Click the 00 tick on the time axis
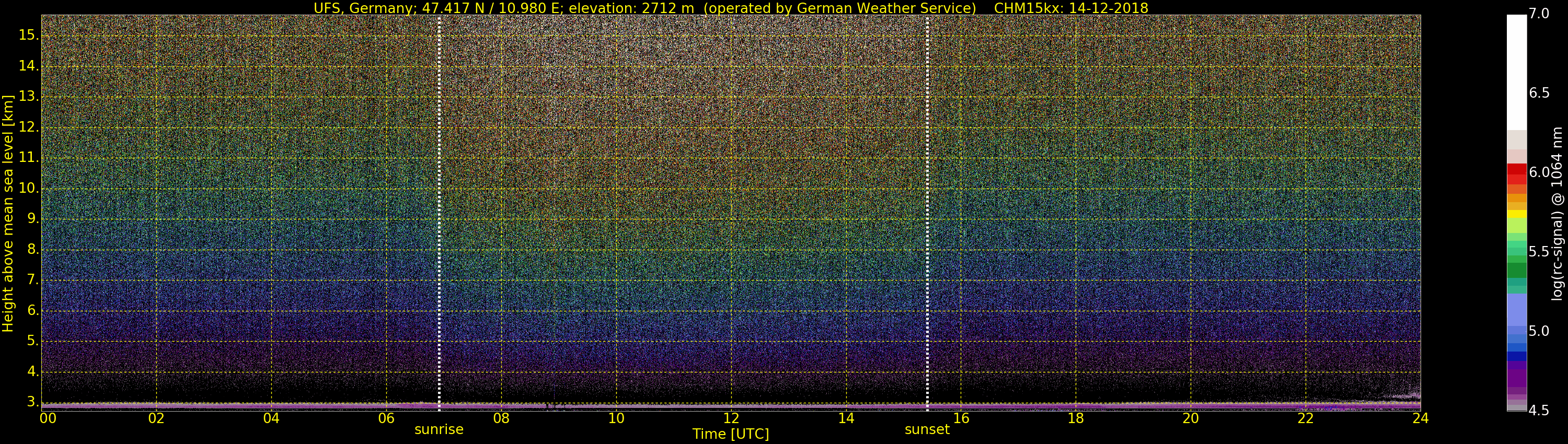Image resolution: width=1568 pixels, height=444 pixels. tap(48, 418)
